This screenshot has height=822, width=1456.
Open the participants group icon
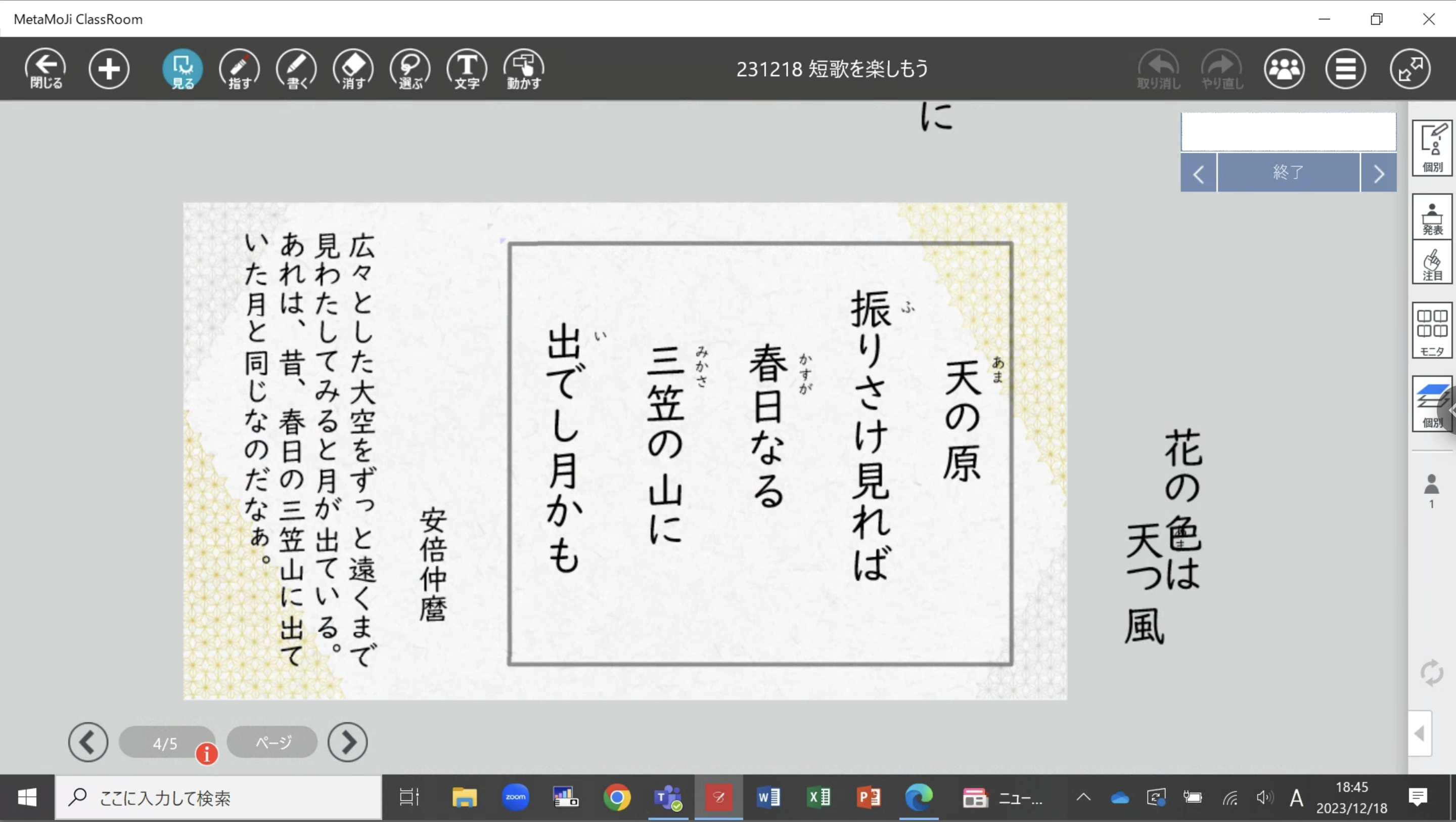click(1284, 69)
